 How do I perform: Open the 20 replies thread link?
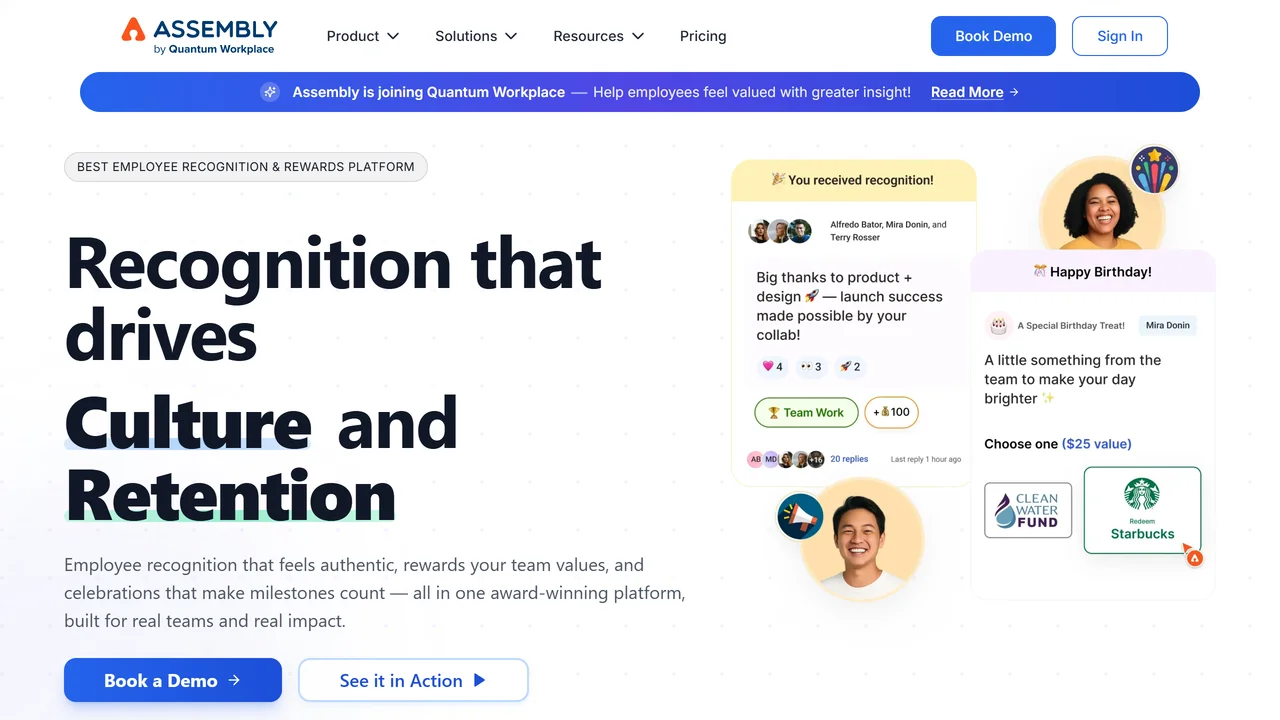tap(849, 459)
